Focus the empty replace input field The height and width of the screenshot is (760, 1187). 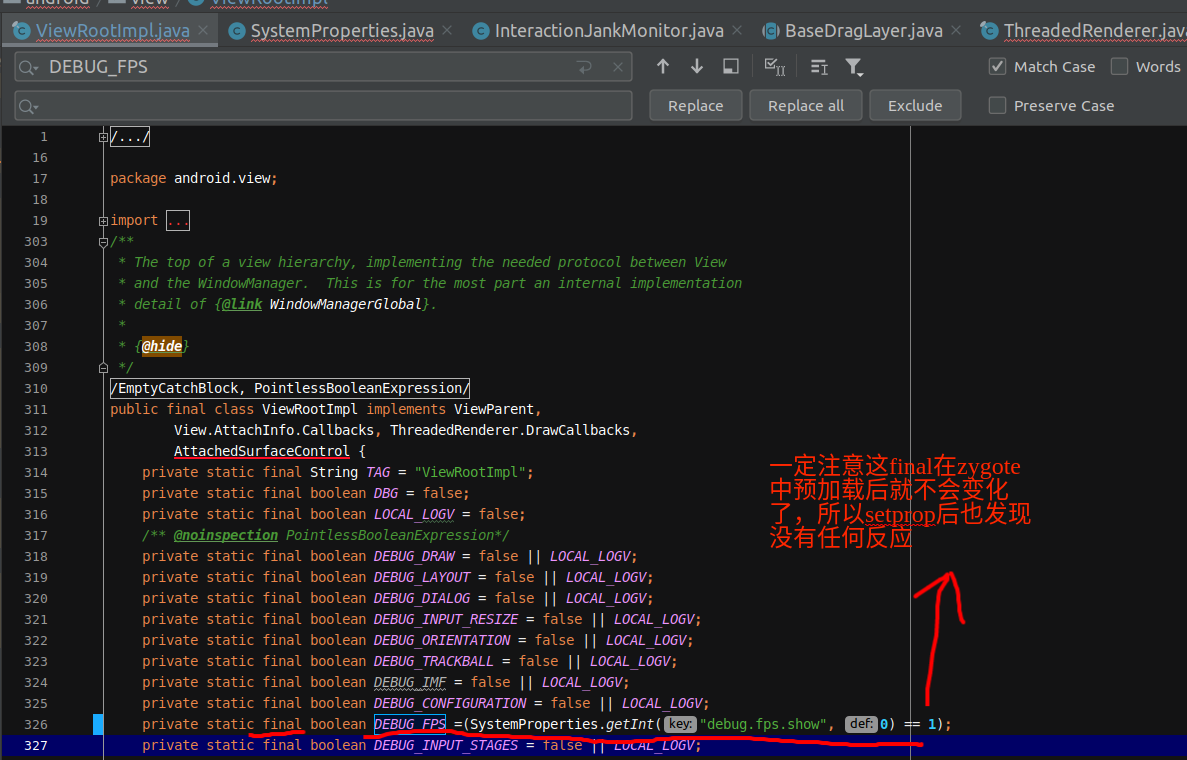323,106
